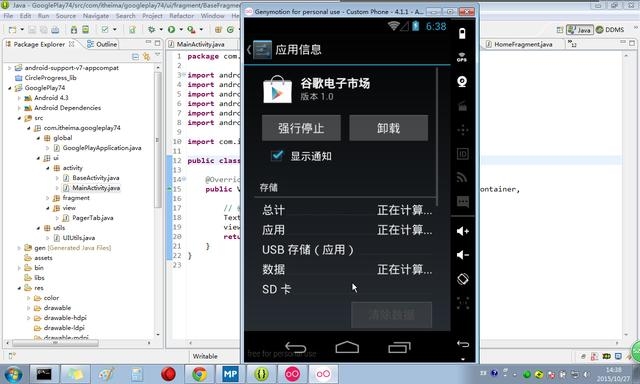The image size is (640, 384).
Task: Open the command prompt taskbar icon
Action: pyautogui.click(x=44, y=374)
